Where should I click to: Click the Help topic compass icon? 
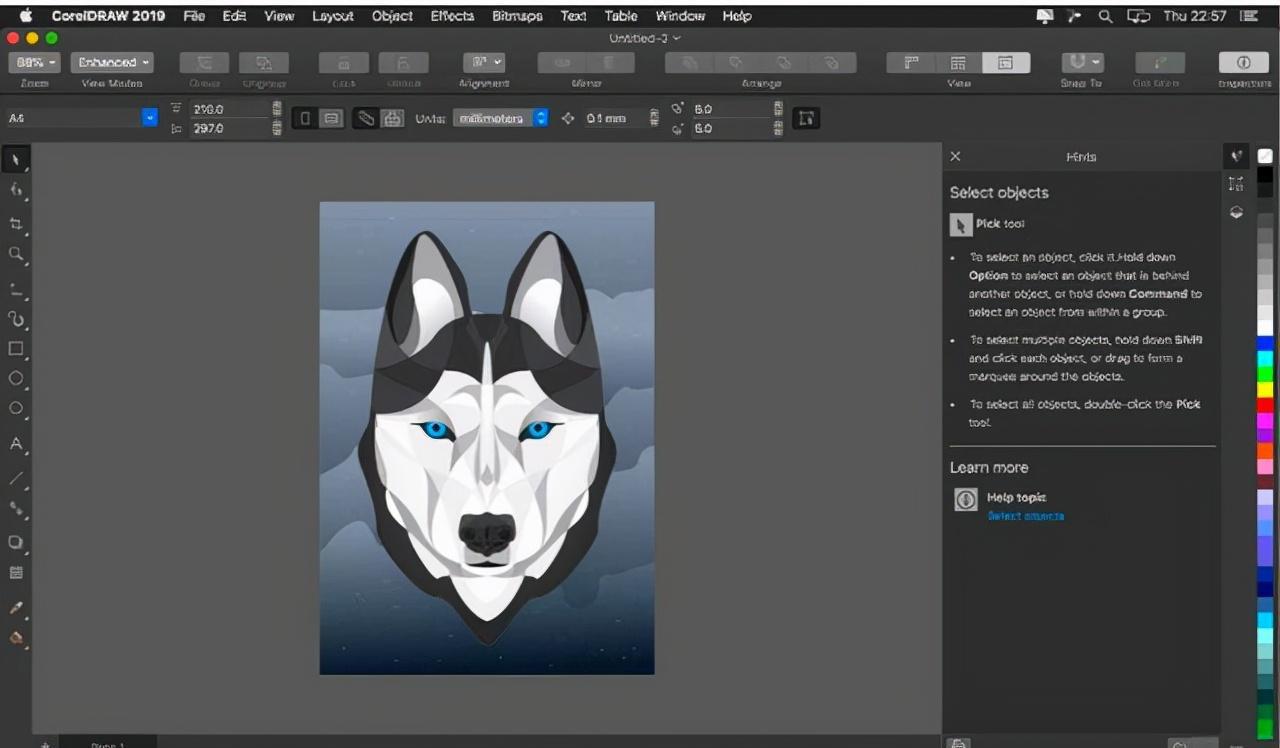click(x=966, y=499)
